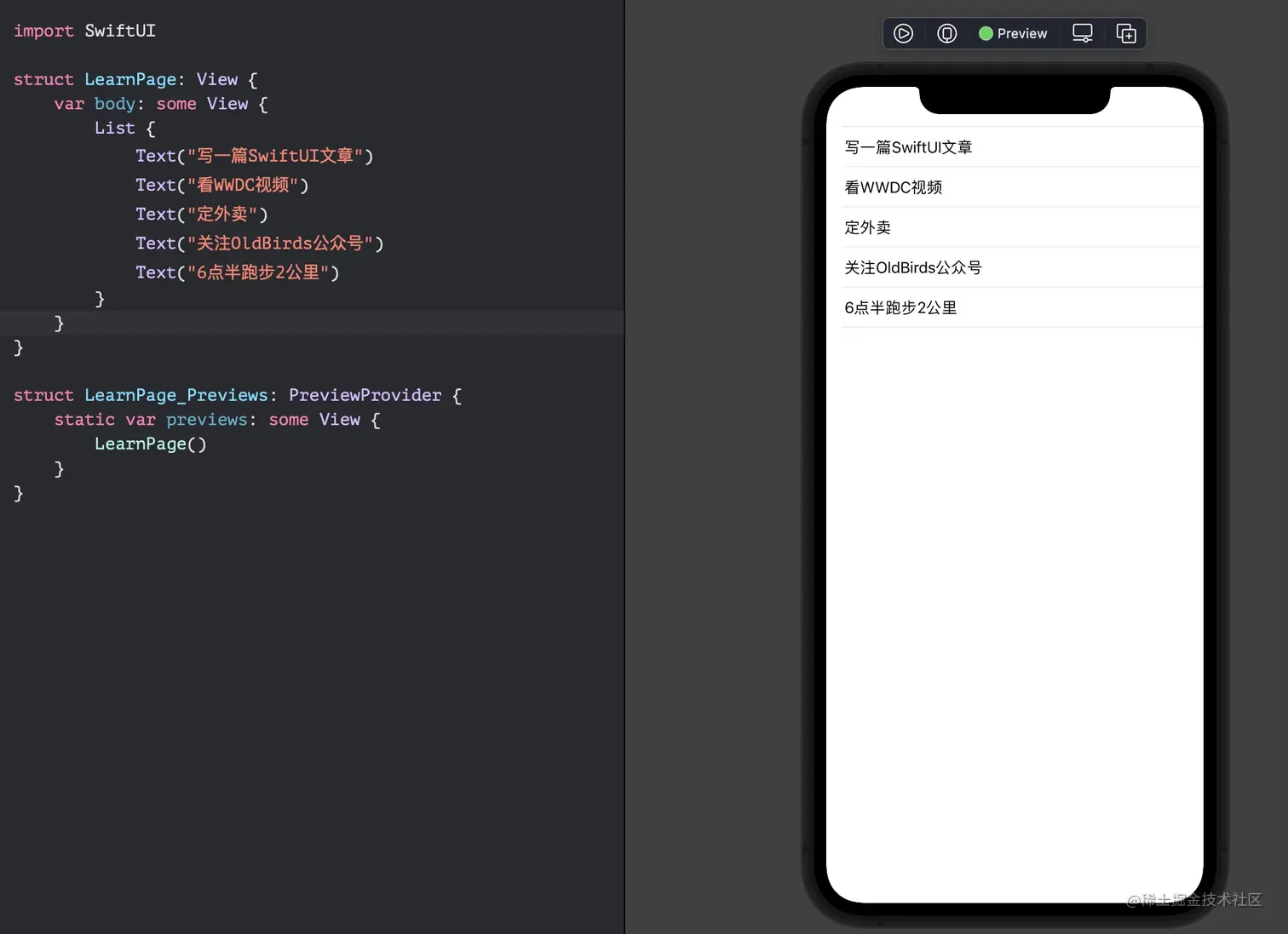The height and width of the screenshot is (934, 1288).
Task: Click the code Text("6点半跑步2公里")
Action: point(237,272)
